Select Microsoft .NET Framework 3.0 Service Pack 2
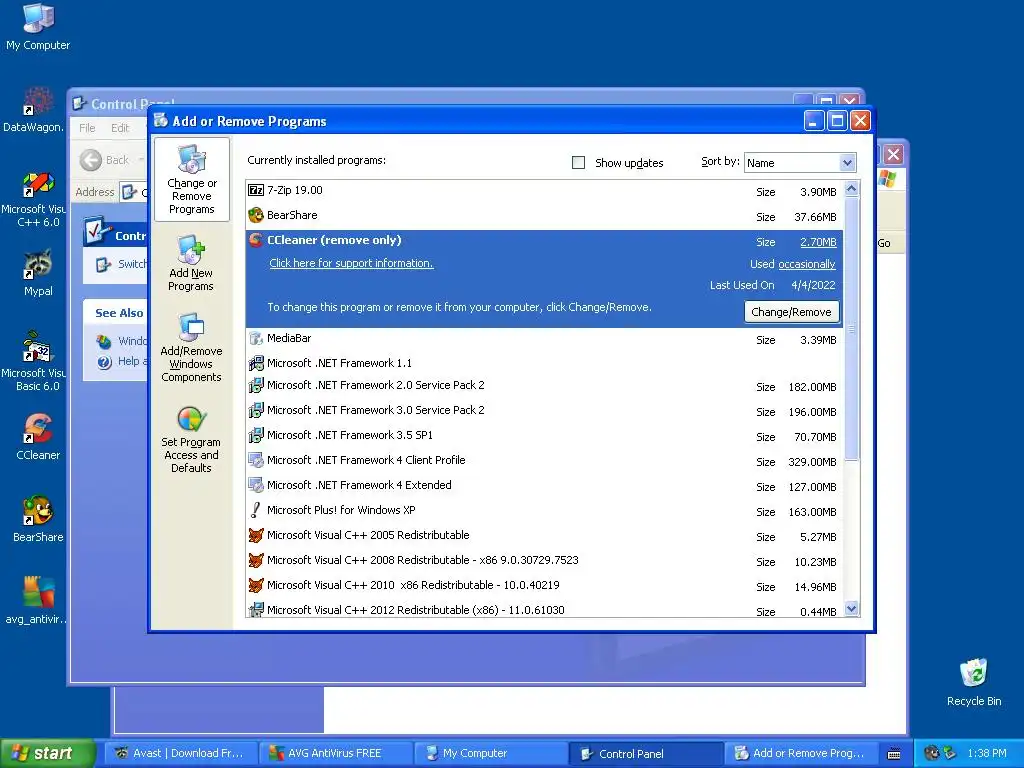Image resolution: width=1024 pixels, height=768 pixels. tap(545, 411)
